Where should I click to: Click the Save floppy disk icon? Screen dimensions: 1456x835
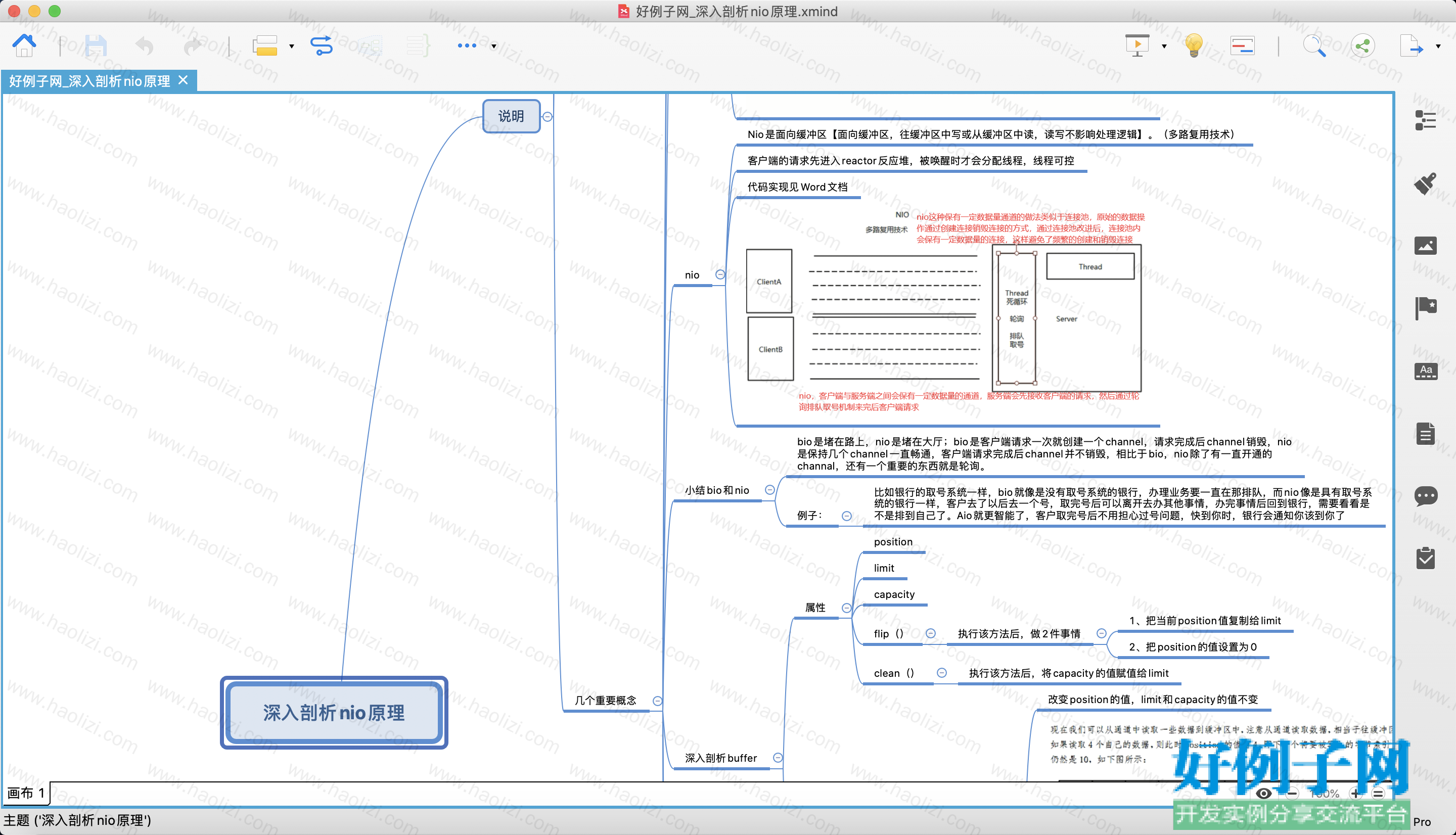[96, 45]
